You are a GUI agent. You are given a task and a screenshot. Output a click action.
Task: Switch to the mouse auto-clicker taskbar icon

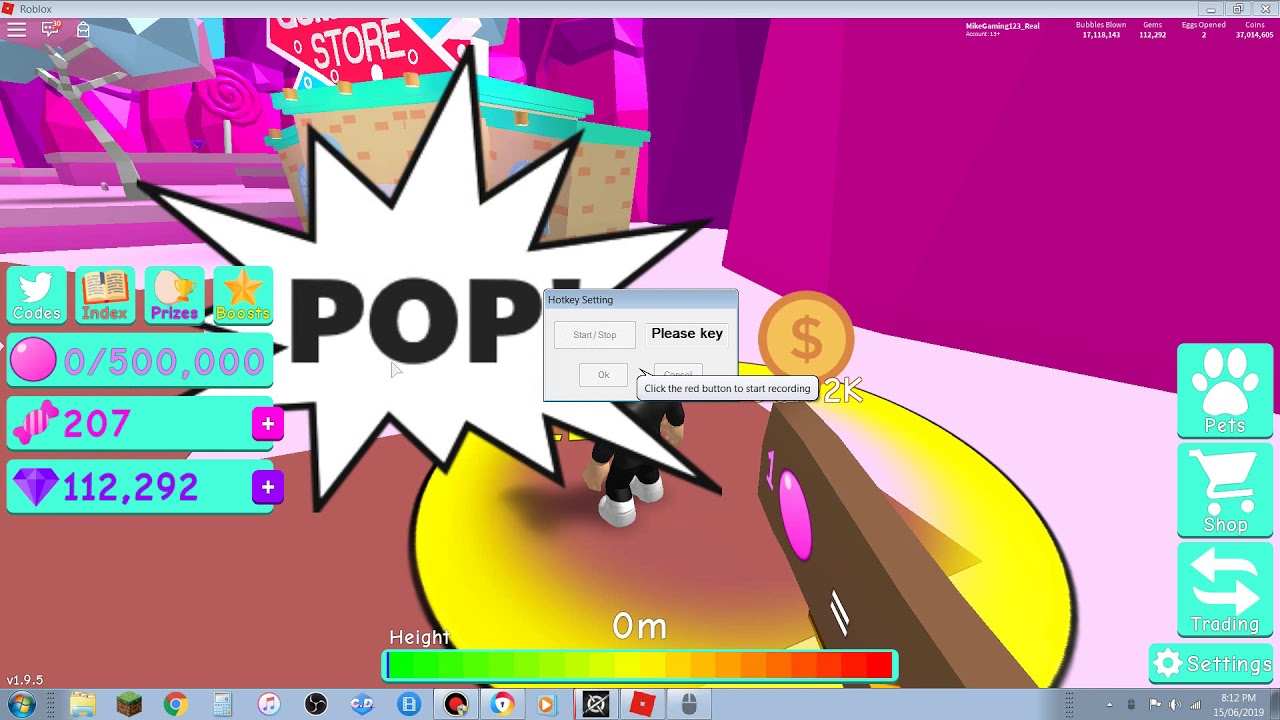(x=689, y=705)
